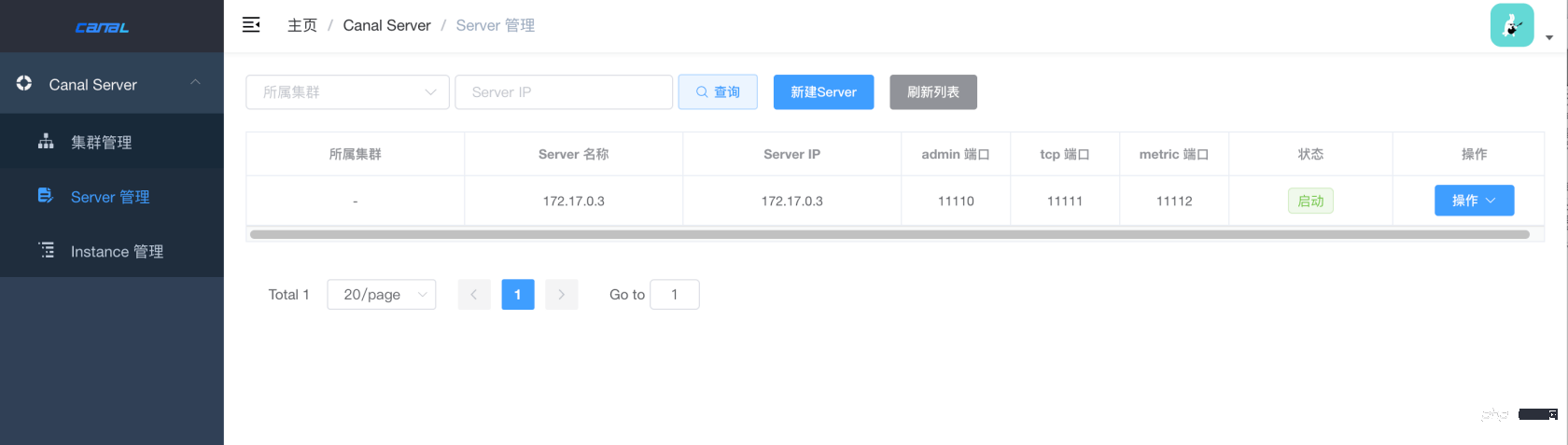1568x445 pixels.
Task: Click the Server 名称 column header
Action: [x=574, y=154]
